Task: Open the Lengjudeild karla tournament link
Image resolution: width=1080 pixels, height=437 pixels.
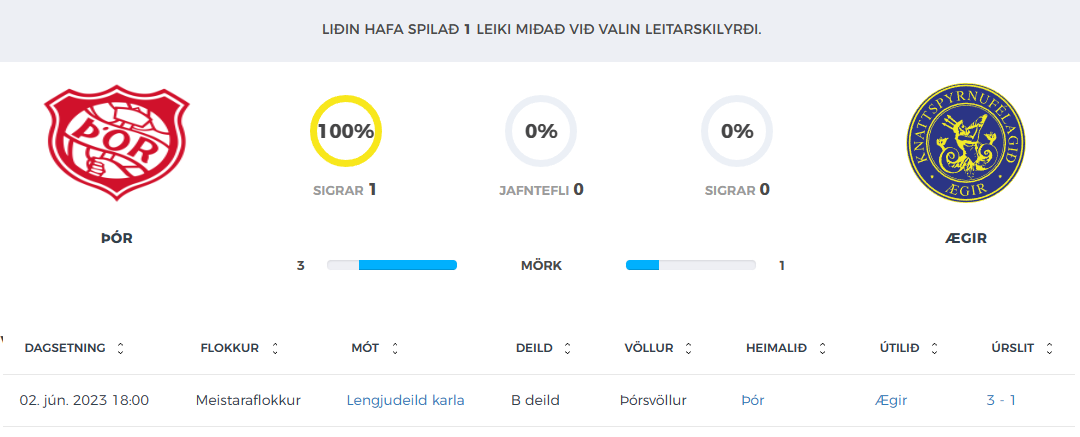Action: point(406,400)
